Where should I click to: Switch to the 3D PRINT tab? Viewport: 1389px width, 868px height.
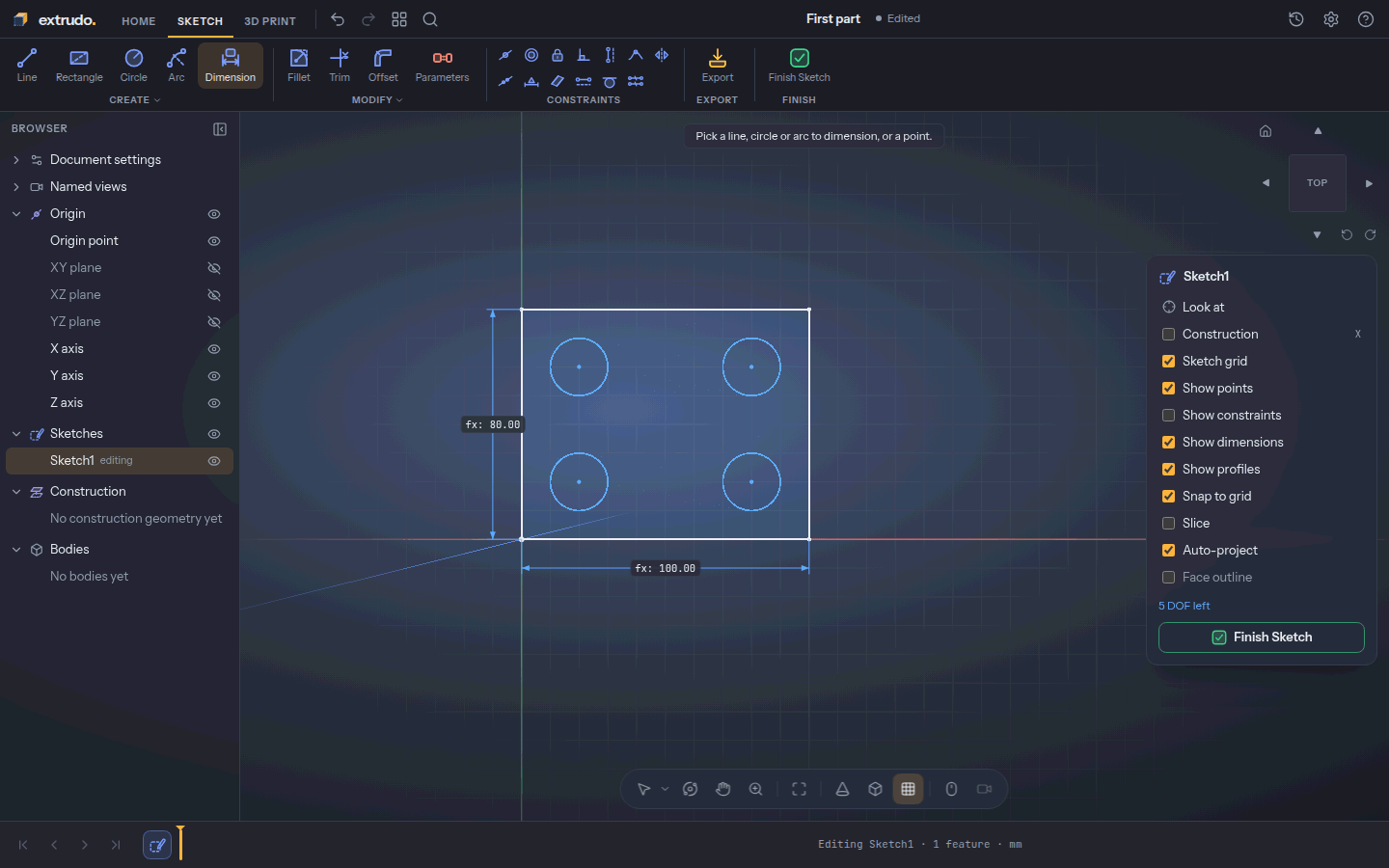[270, 21]
